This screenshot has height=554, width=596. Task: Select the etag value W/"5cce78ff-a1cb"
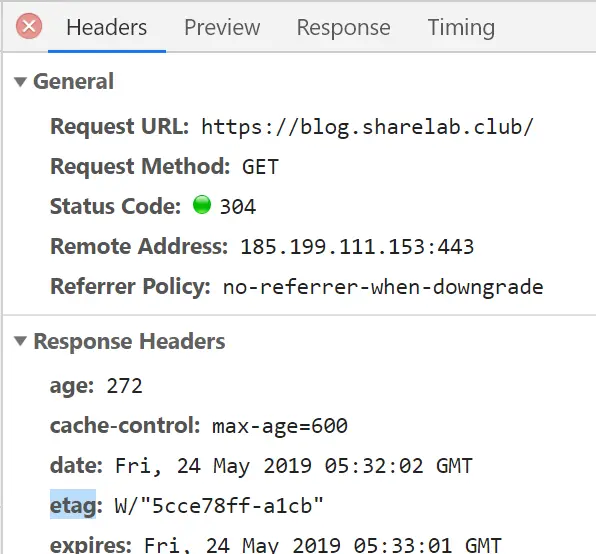coord(219,506)
